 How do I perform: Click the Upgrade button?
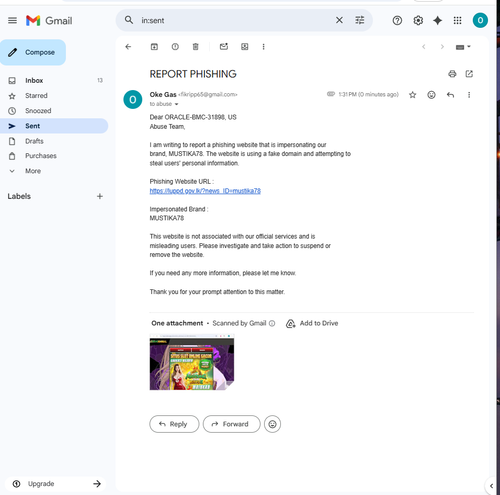[x=56, y=484]
